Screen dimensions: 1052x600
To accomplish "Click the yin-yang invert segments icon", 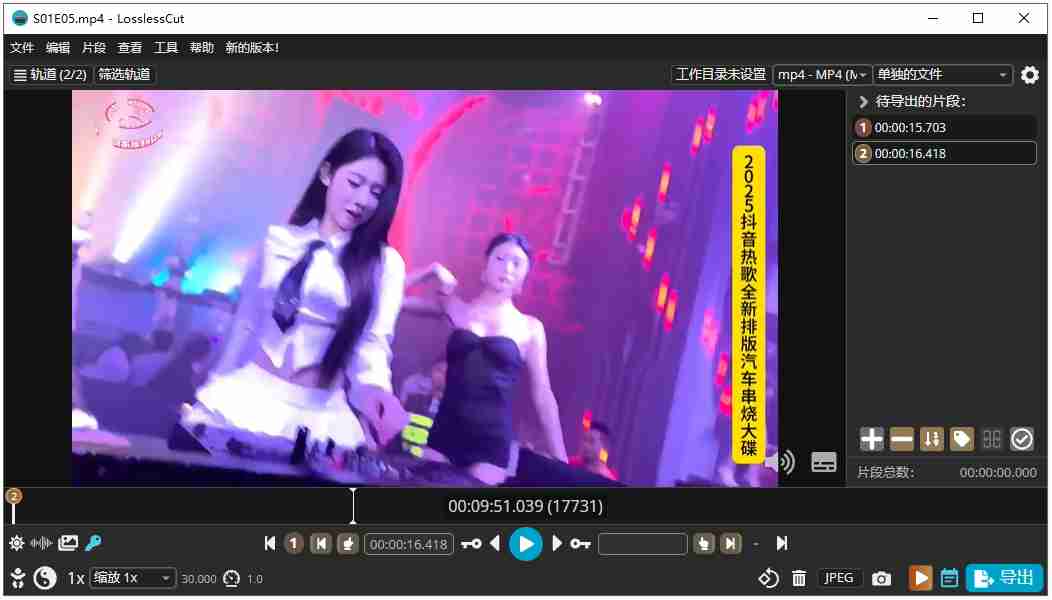I will (x=45, y=578).
